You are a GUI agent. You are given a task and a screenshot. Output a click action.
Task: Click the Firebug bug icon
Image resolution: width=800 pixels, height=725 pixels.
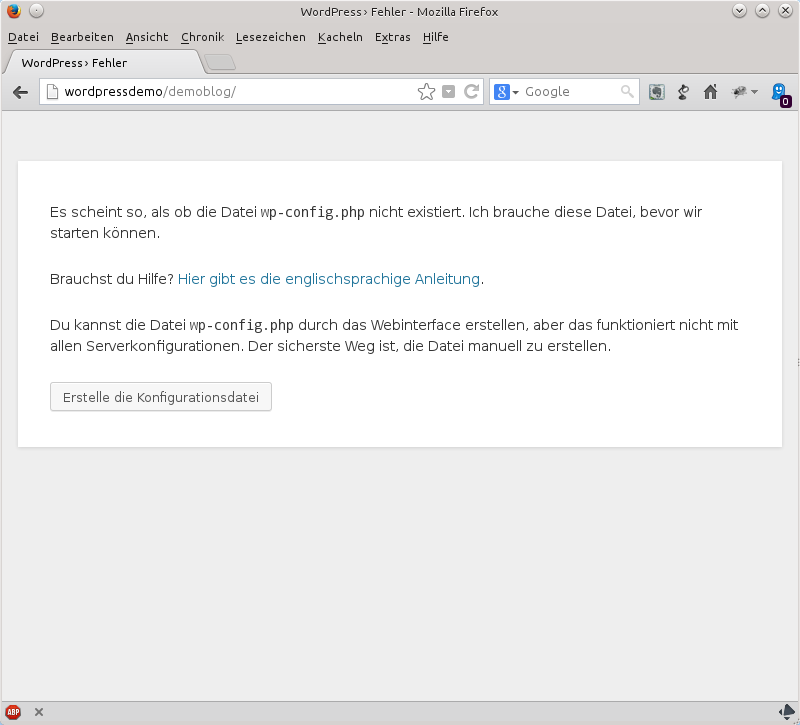click(739, 92)
